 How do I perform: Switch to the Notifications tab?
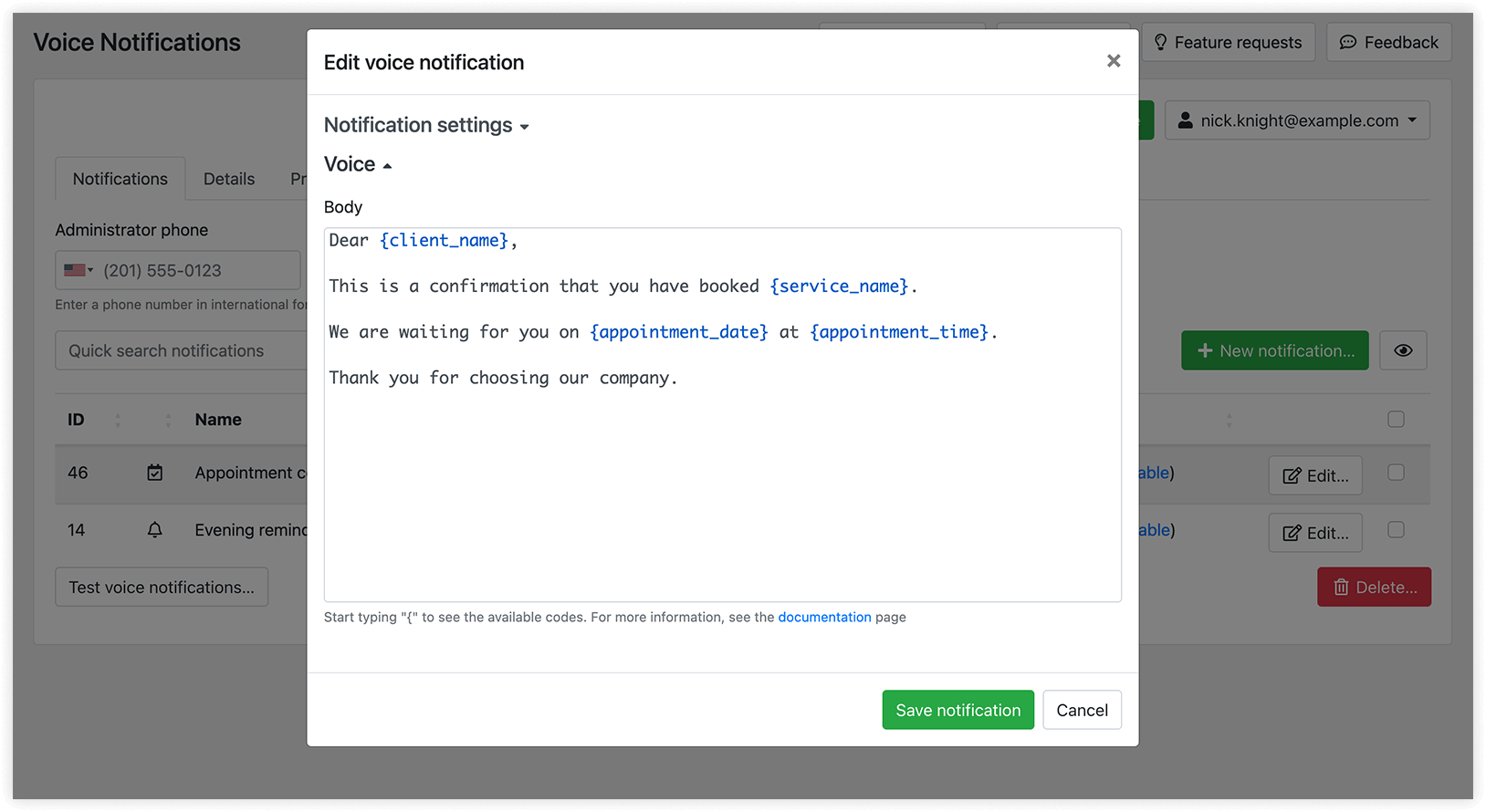(x=120, y=179)
